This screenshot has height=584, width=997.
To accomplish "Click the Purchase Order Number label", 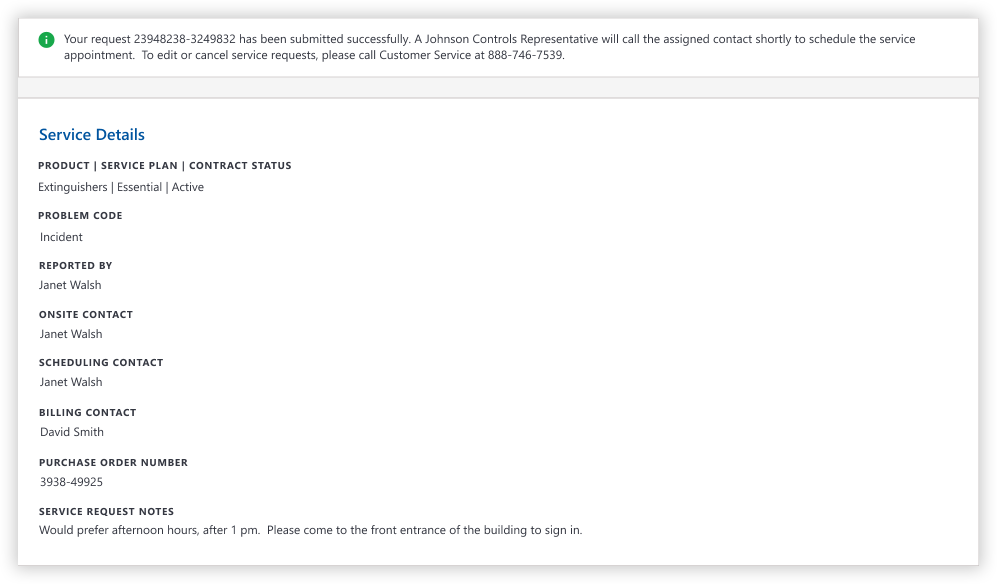I will [113, 462].
